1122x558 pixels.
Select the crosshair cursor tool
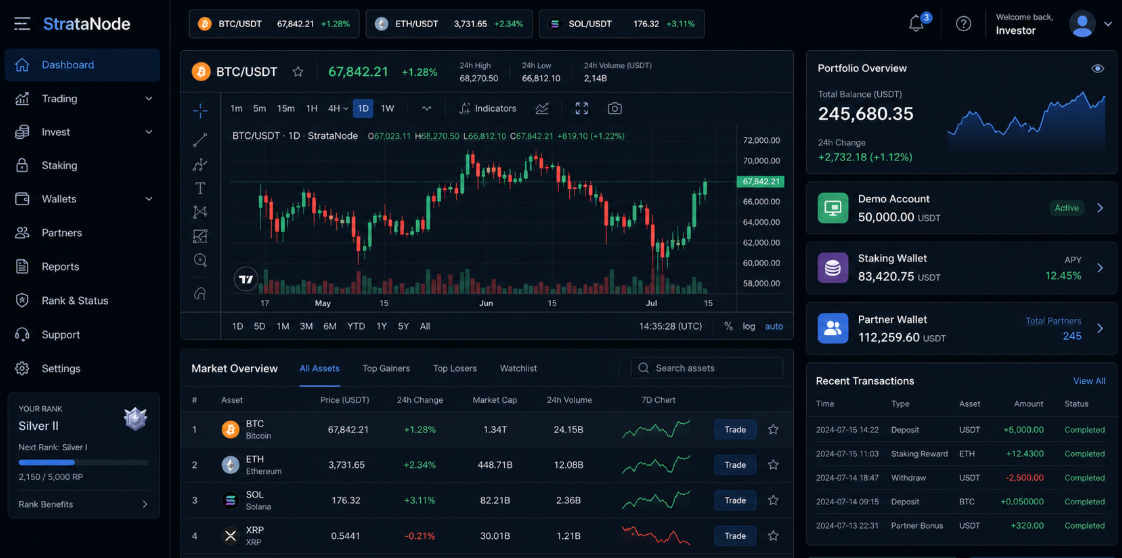click(x=200, y=110)
